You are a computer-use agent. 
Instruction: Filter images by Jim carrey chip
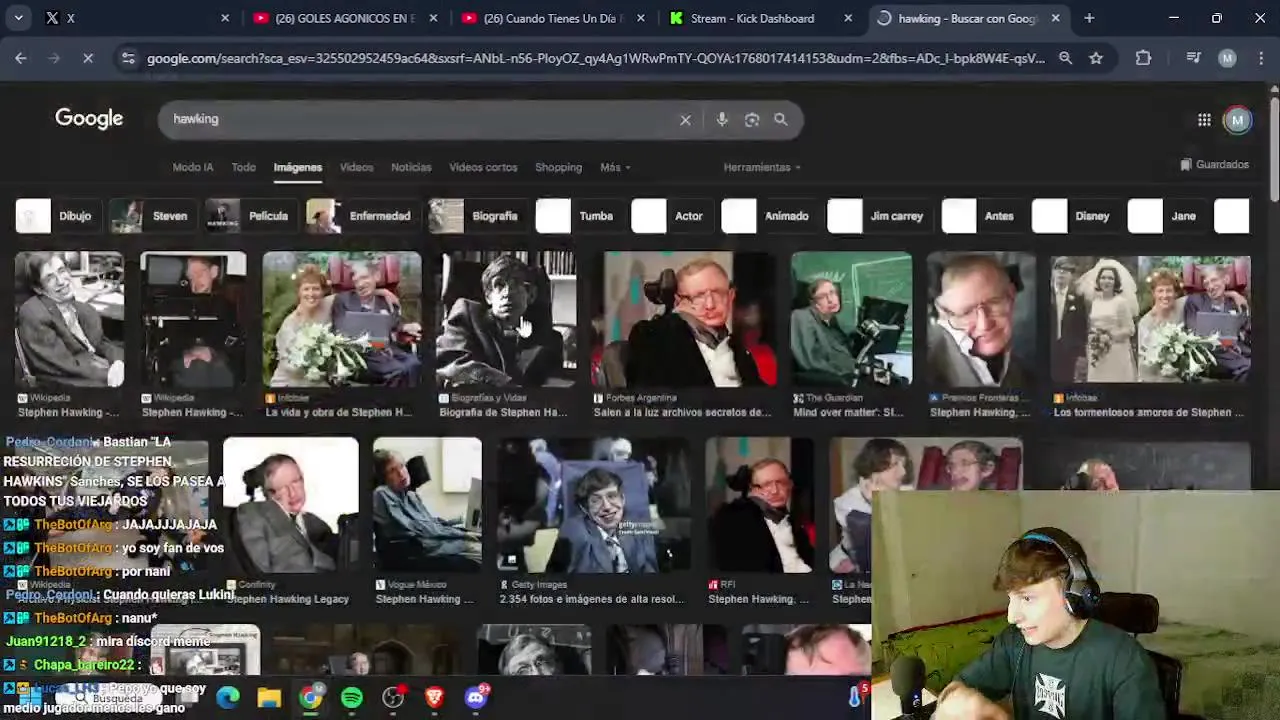point(879,216)
